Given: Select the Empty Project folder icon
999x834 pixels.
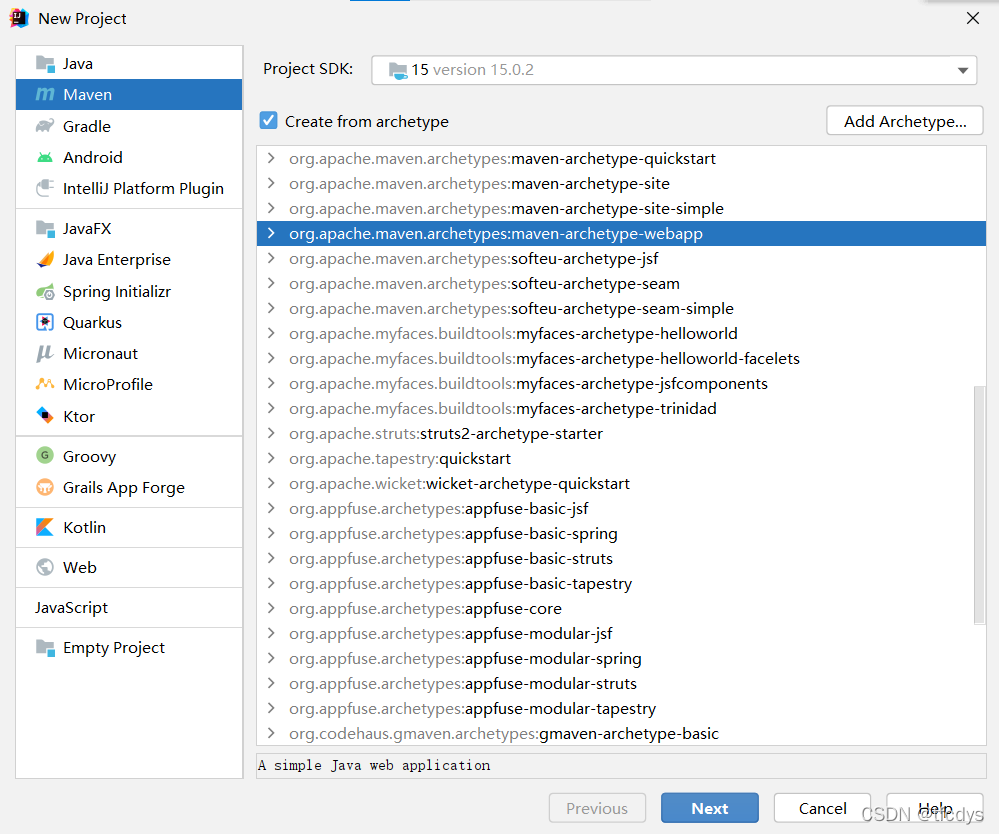Looking at the screenshot, I should tap(45, 647).
